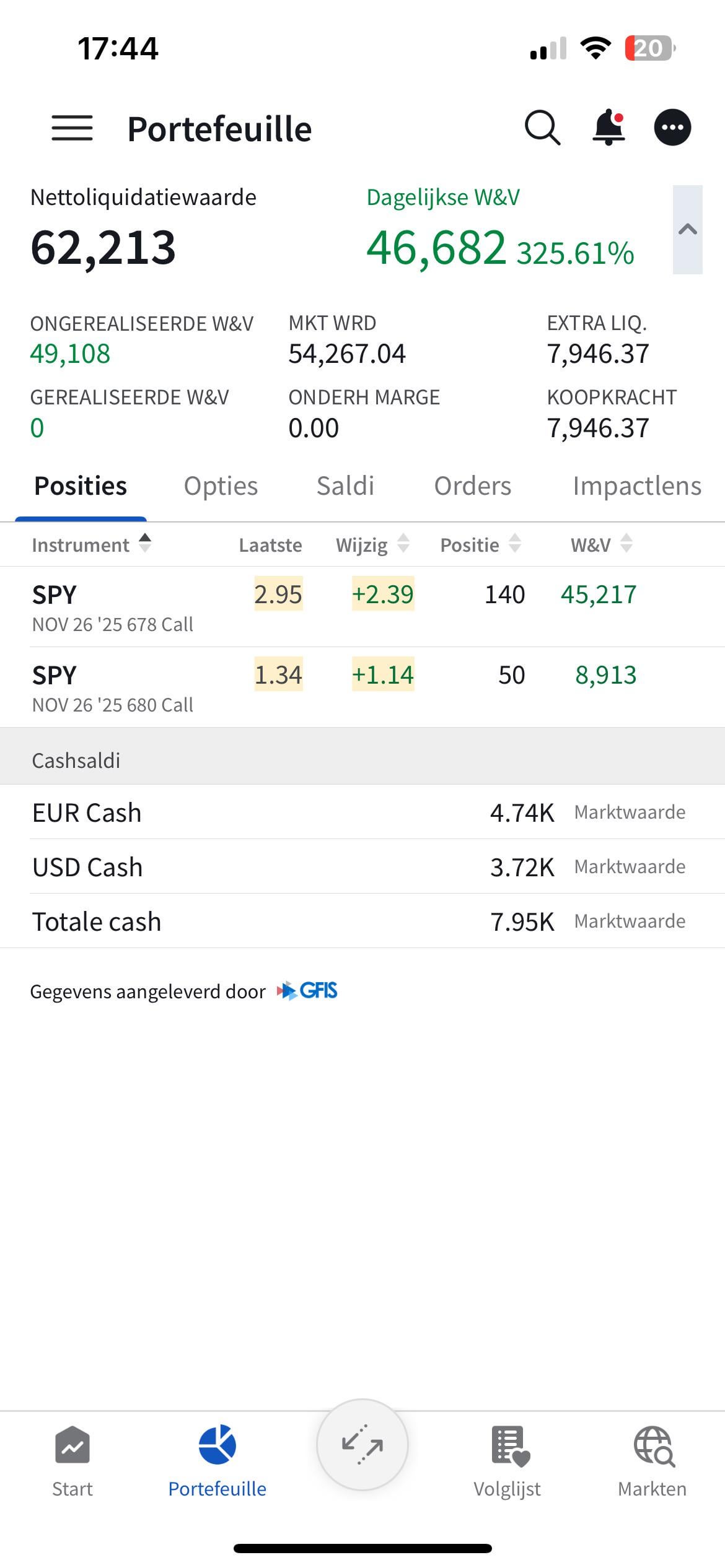The image size is (725, 1568).
Task: Open the Orders tab
Action: click(x=472, y=486)
